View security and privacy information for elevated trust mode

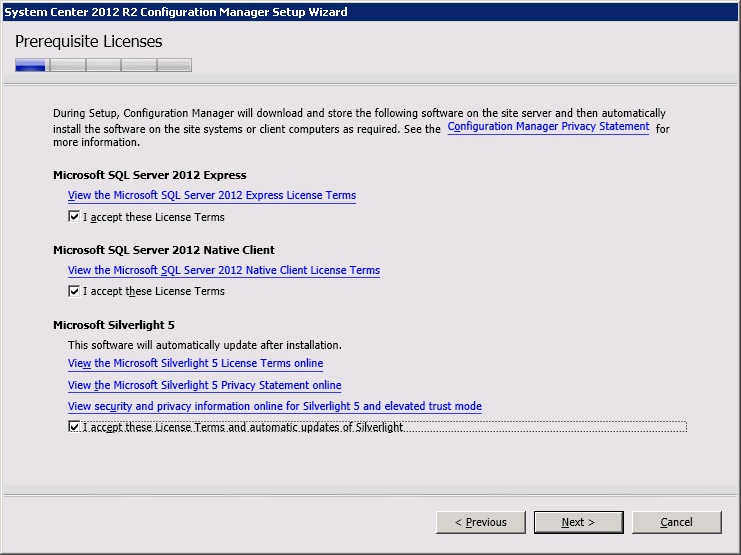coord(274,406)
